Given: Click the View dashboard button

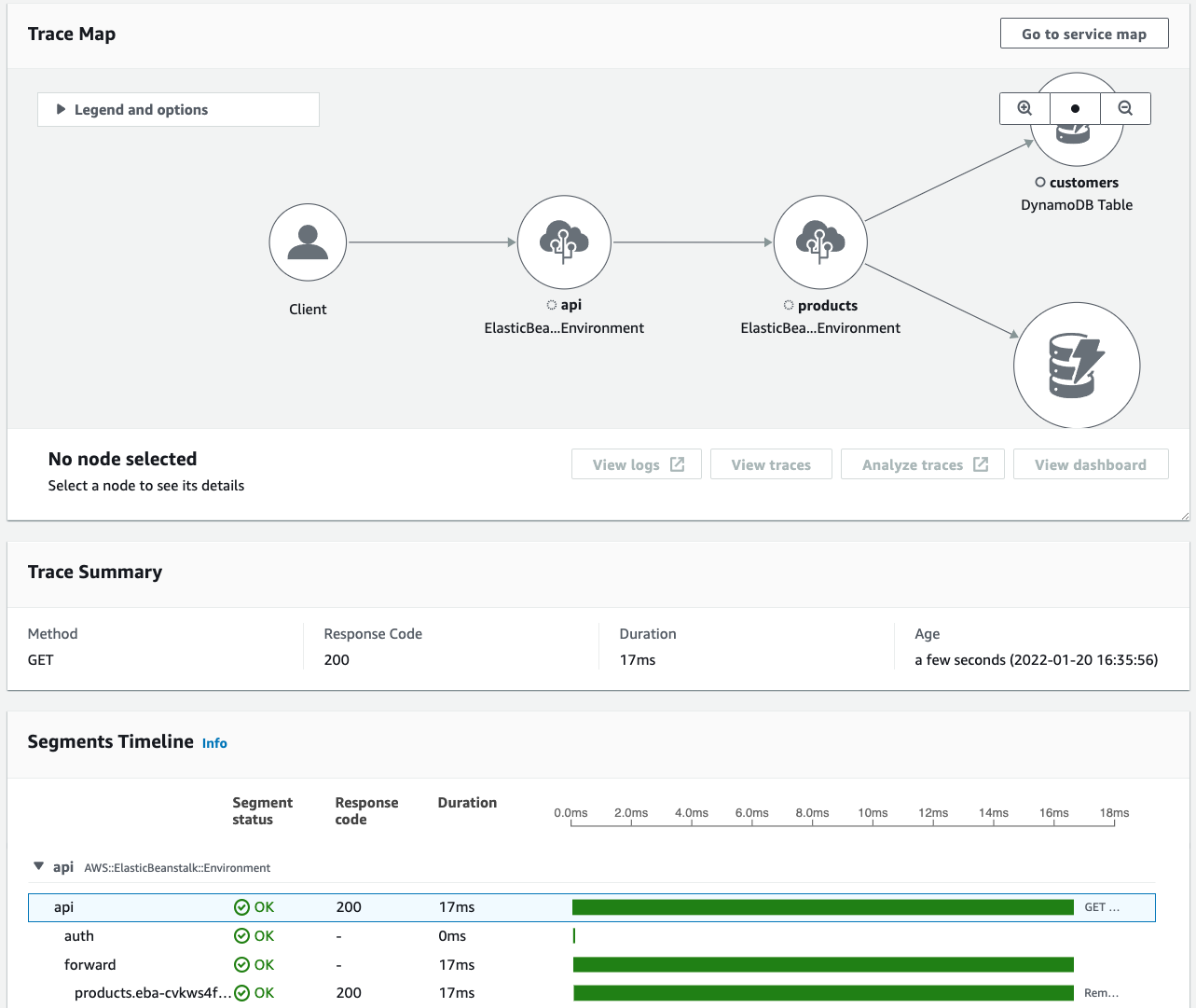Looking at the screenshot, I should coord(1090,463).
